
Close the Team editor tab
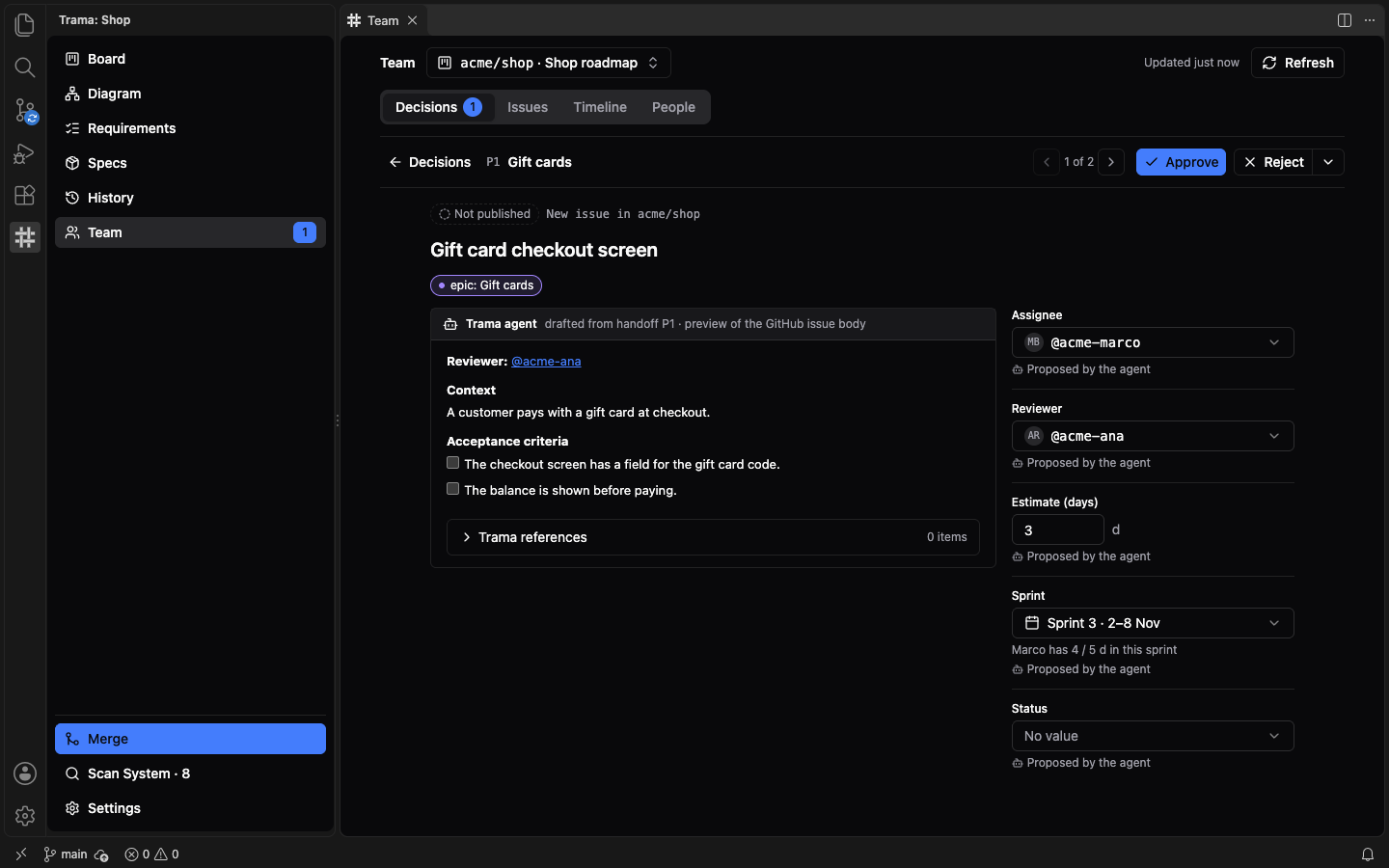(413, 20)
